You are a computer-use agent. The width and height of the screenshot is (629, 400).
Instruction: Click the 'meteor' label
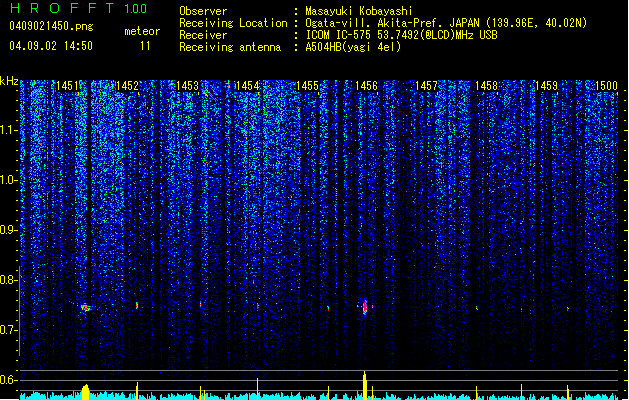tap(142, 31)
